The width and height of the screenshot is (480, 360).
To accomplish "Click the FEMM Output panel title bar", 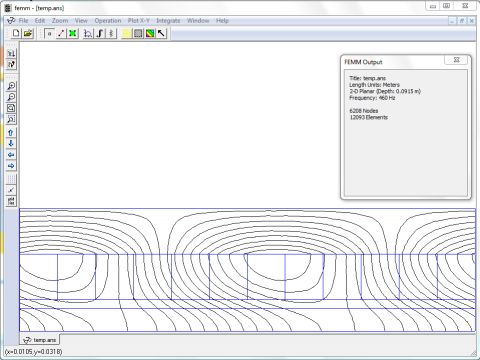I will [x=393, y=62].
